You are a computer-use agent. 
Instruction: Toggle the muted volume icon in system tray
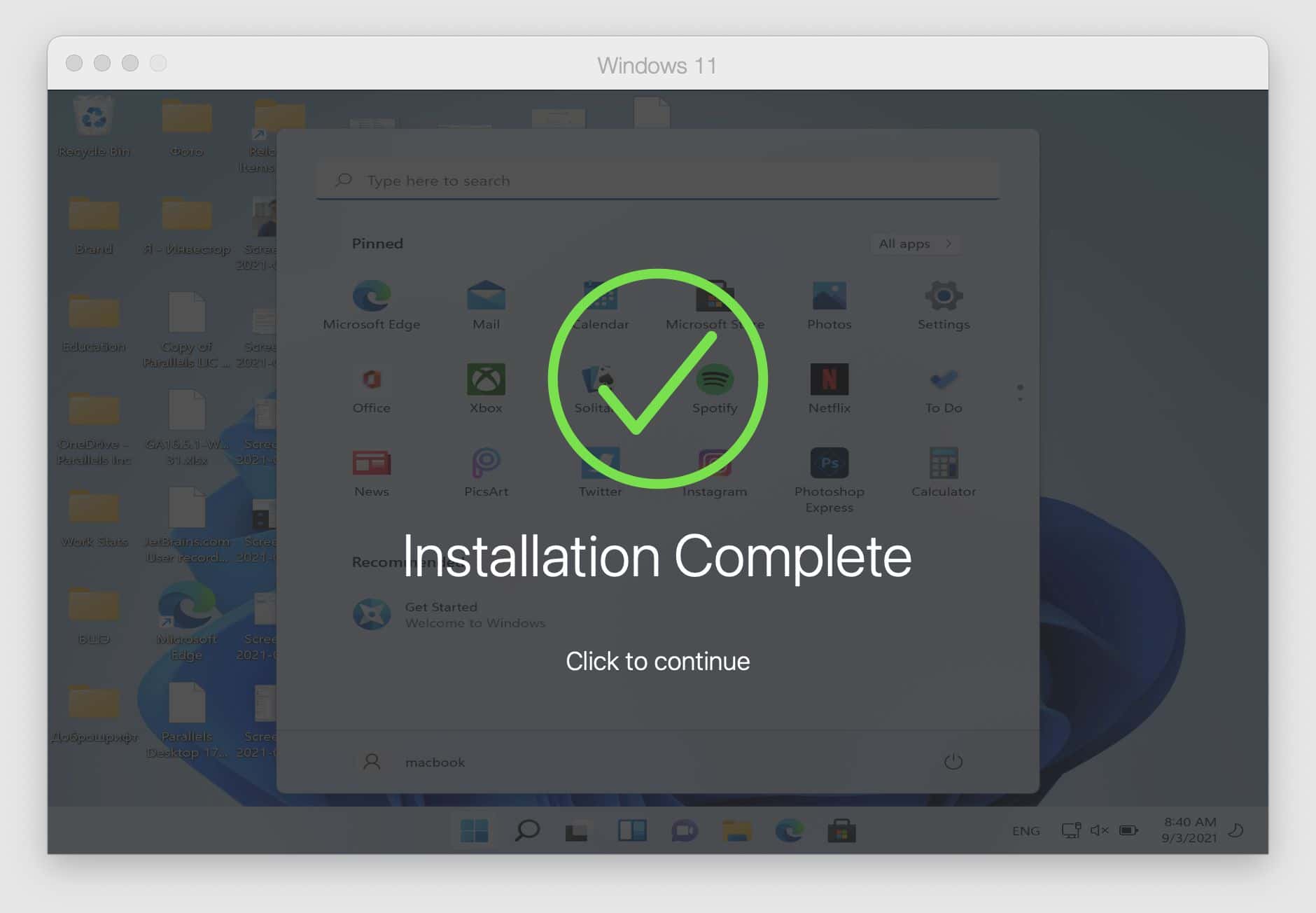tap(1099, 830)
